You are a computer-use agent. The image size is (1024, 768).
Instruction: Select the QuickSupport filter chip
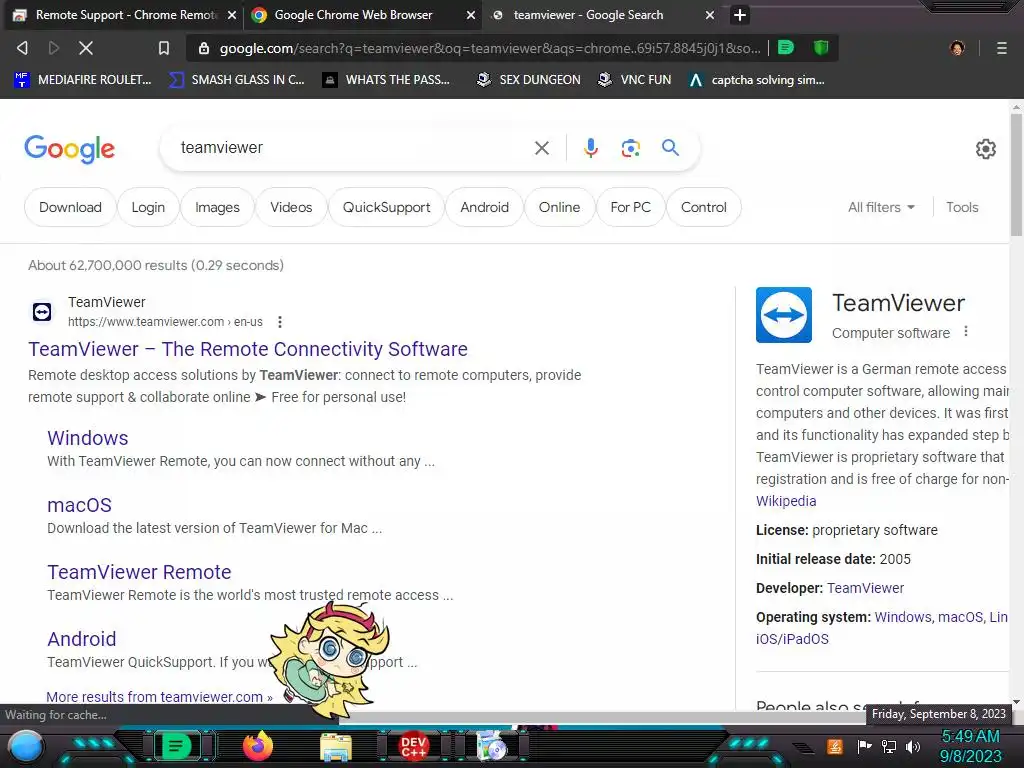(x=387, y=207)
